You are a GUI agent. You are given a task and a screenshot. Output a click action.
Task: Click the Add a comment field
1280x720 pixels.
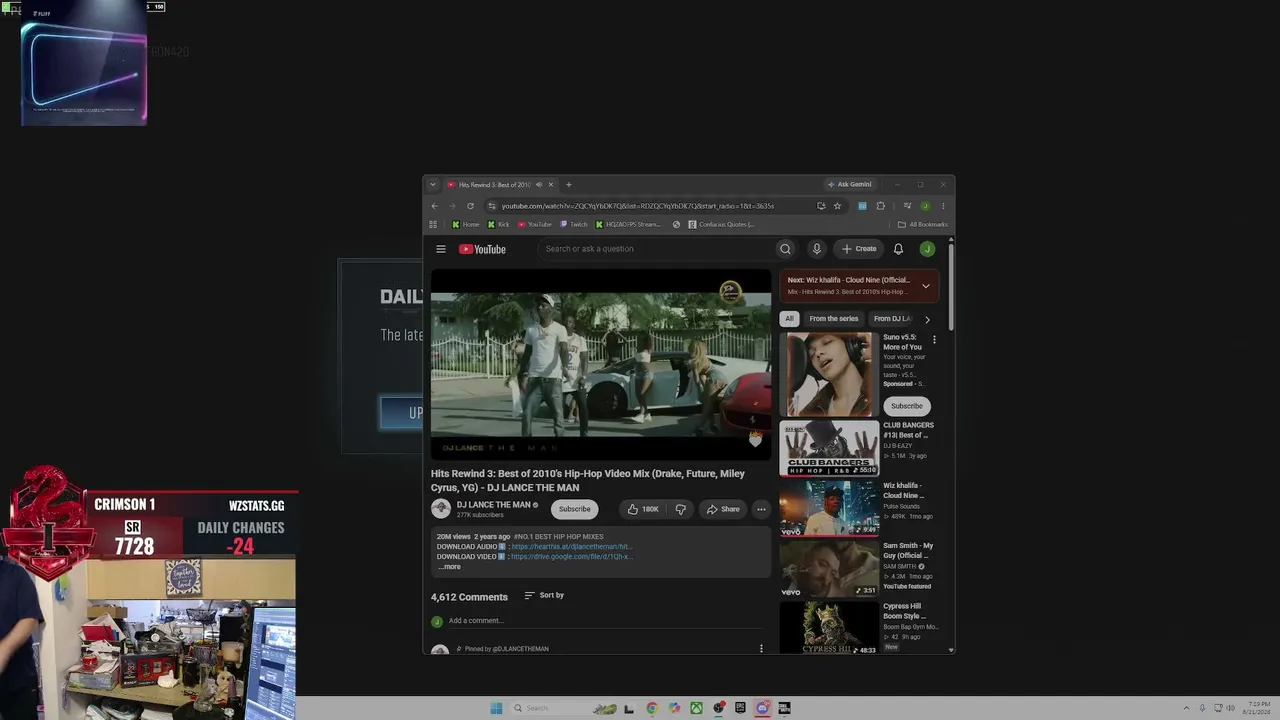click(x=605, y=621)
